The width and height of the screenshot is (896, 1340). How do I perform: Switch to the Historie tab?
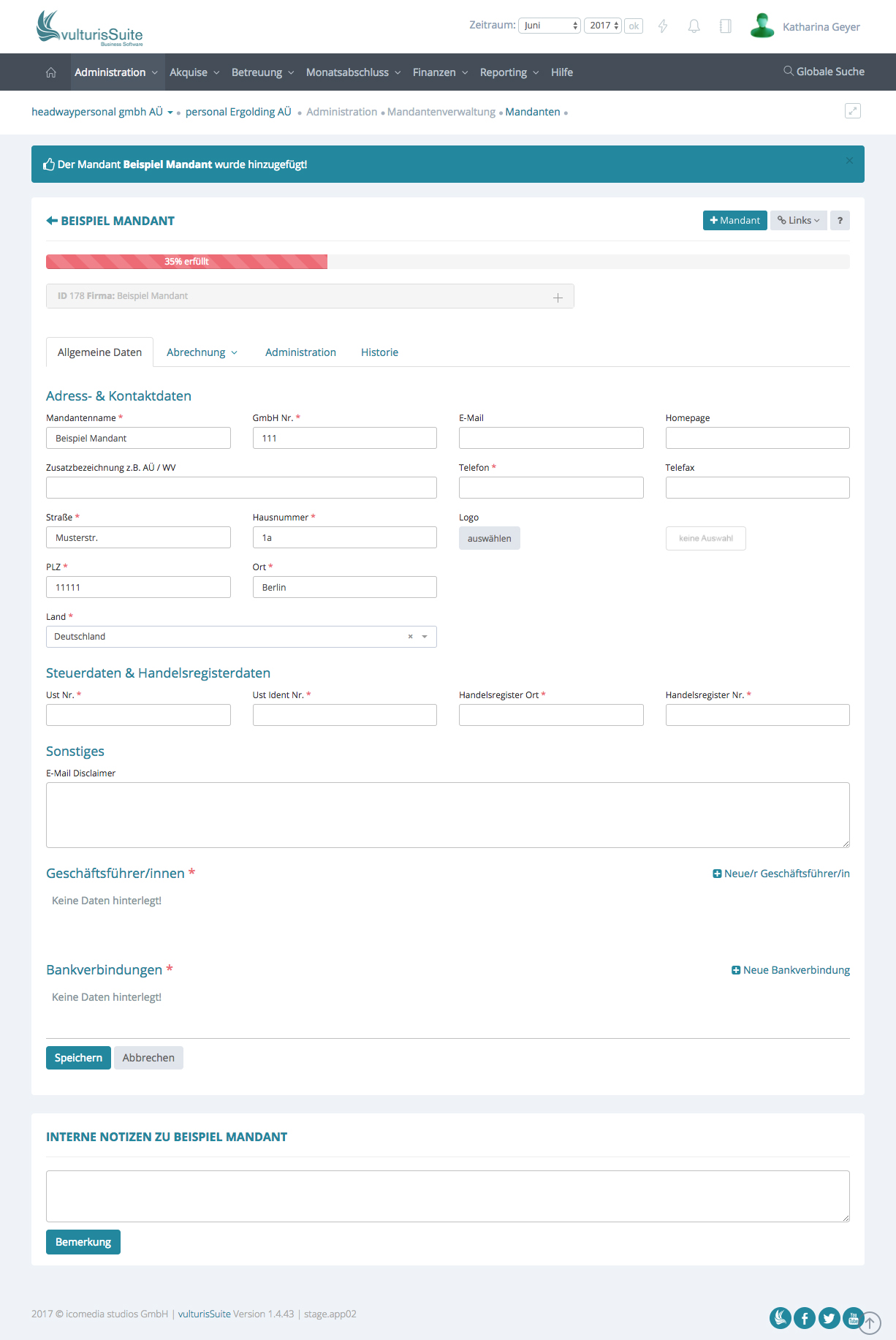point(379,352)
